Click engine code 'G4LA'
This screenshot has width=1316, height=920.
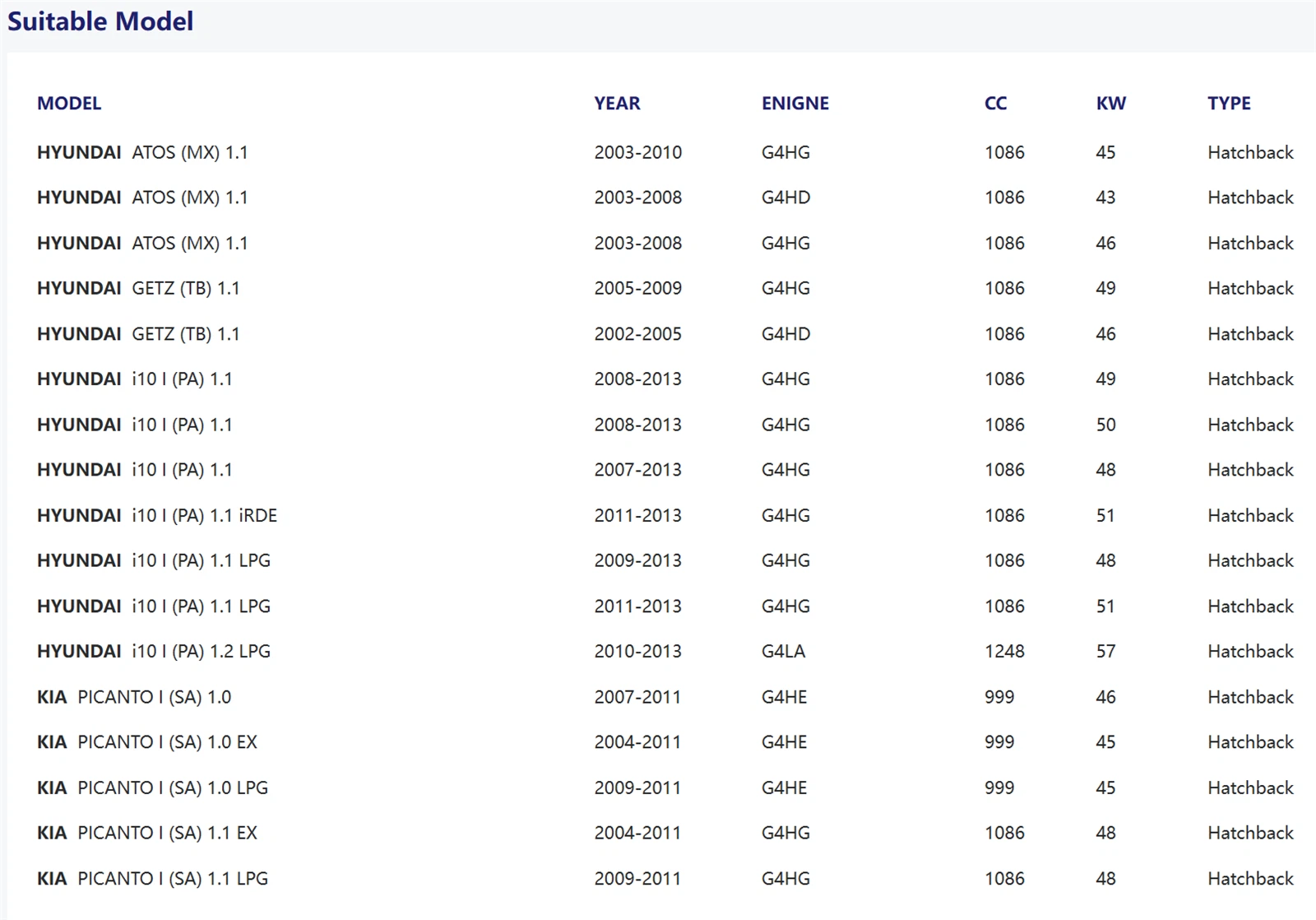point(783,651)
